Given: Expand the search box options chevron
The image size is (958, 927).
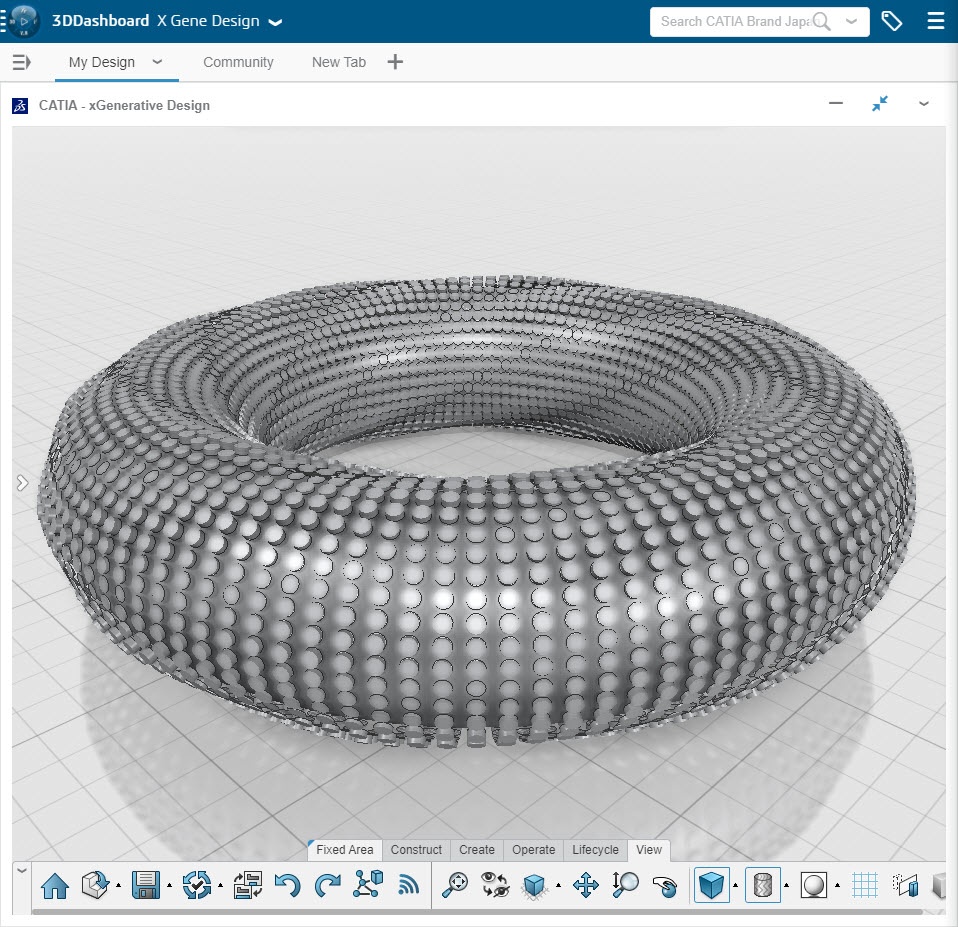Looking at the screenshot, I should pyautogui.click(x=851, y=21).
